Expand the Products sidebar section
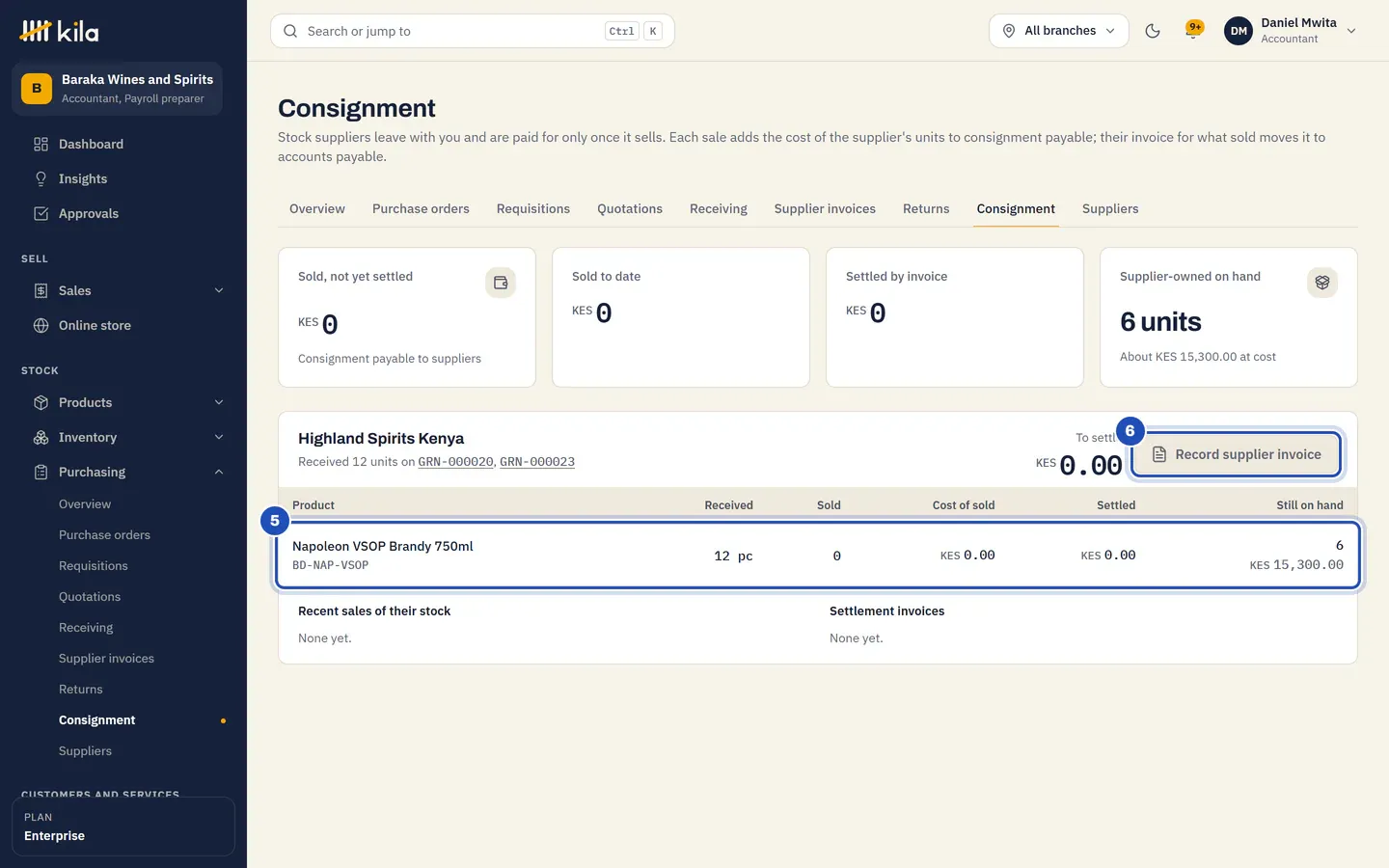 (219, 402)
